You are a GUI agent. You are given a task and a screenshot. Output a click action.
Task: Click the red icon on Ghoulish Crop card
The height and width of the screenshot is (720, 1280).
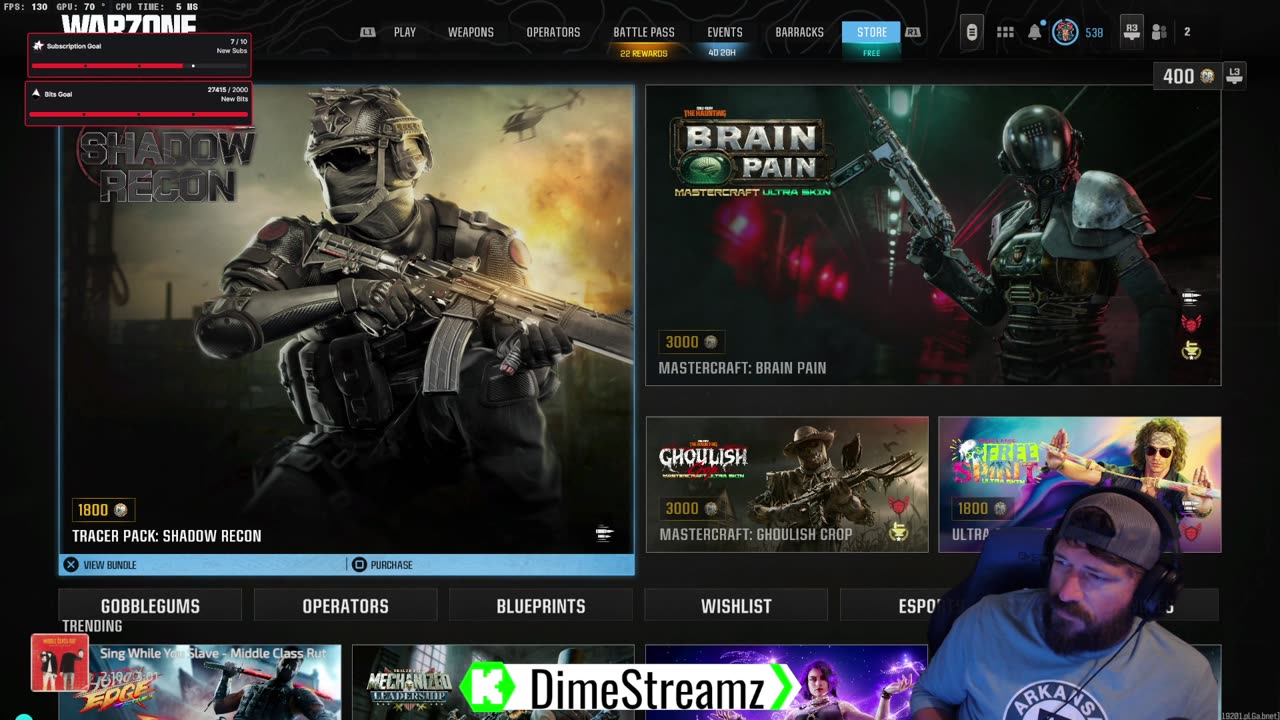[899, 507]
